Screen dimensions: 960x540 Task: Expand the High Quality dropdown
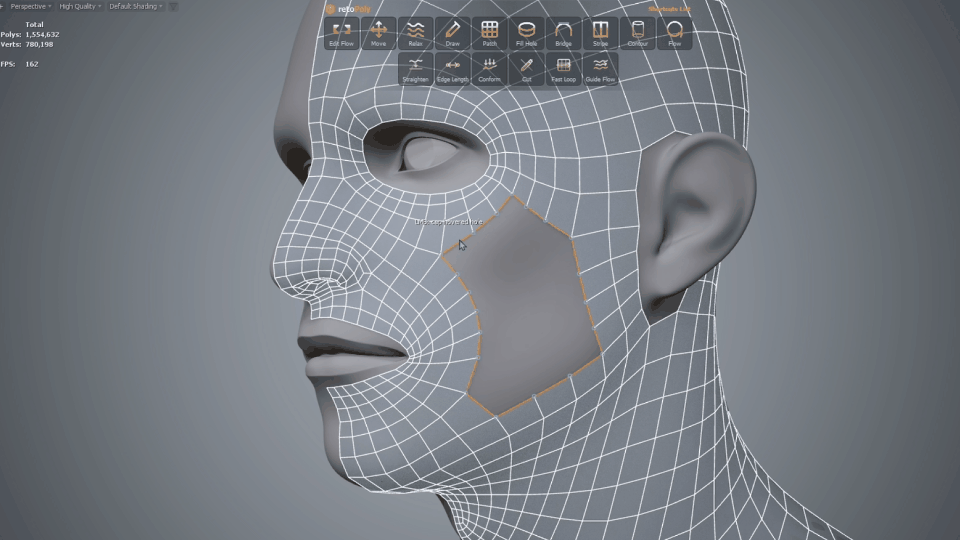[80, 6]
